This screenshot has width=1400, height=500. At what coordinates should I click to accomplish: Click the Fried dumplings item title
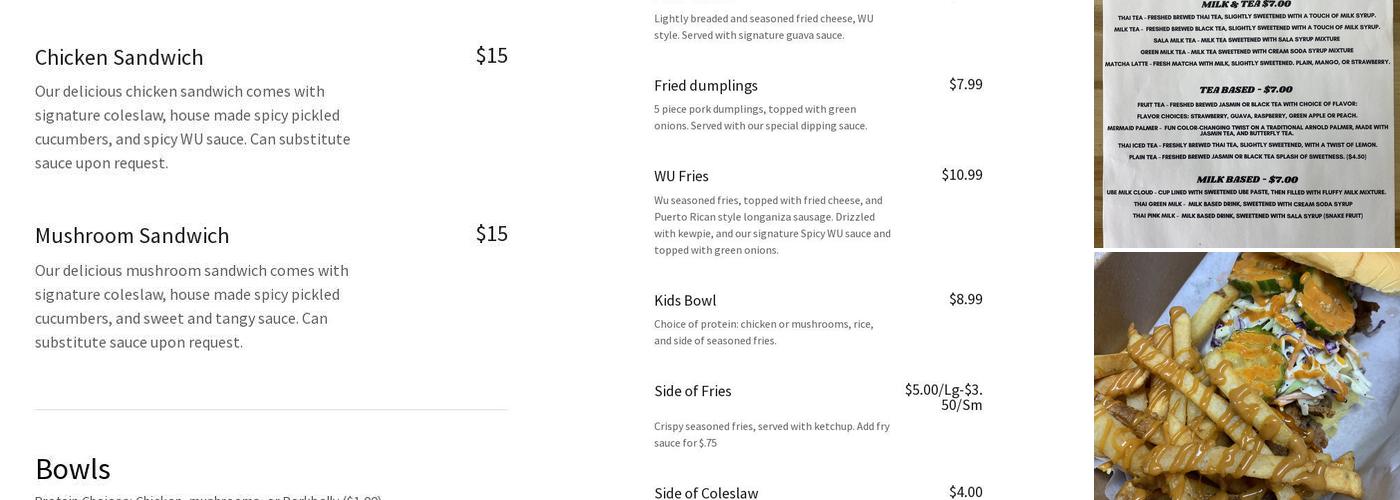[706, 86]
